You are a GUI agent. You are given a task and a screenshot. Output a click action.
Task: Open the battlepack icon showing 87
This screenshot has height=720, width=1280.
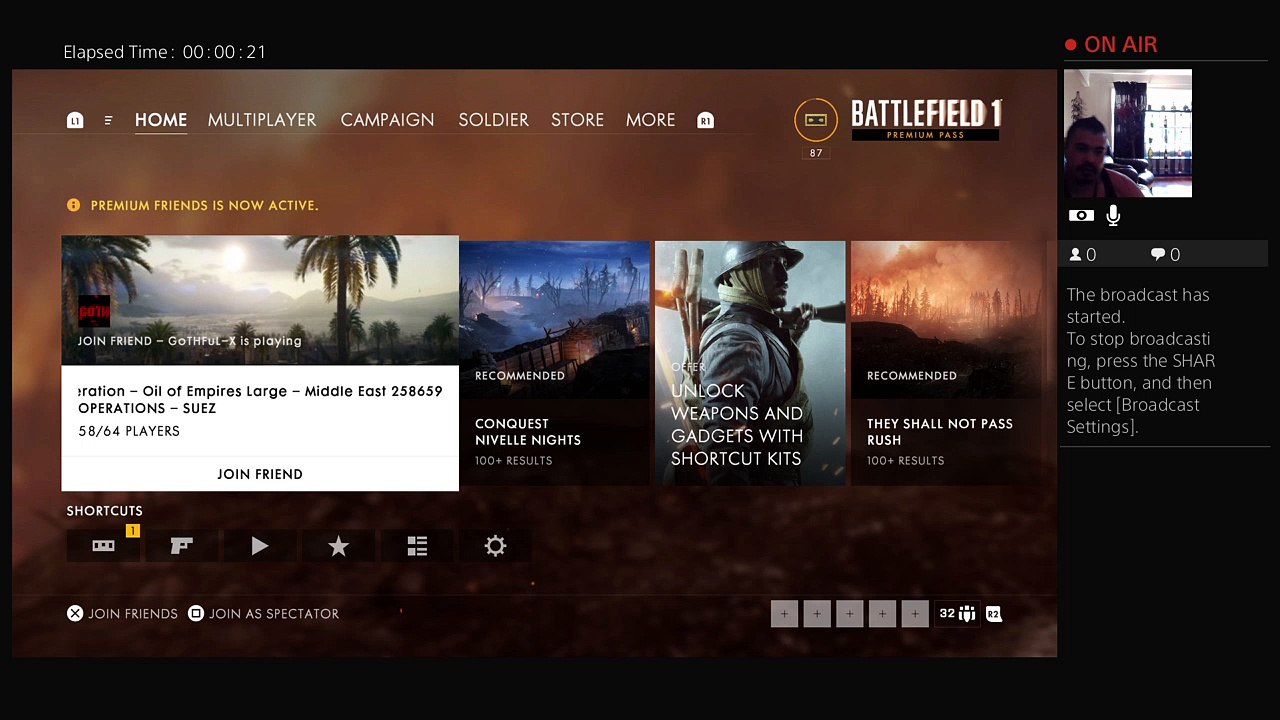point(816,120)
